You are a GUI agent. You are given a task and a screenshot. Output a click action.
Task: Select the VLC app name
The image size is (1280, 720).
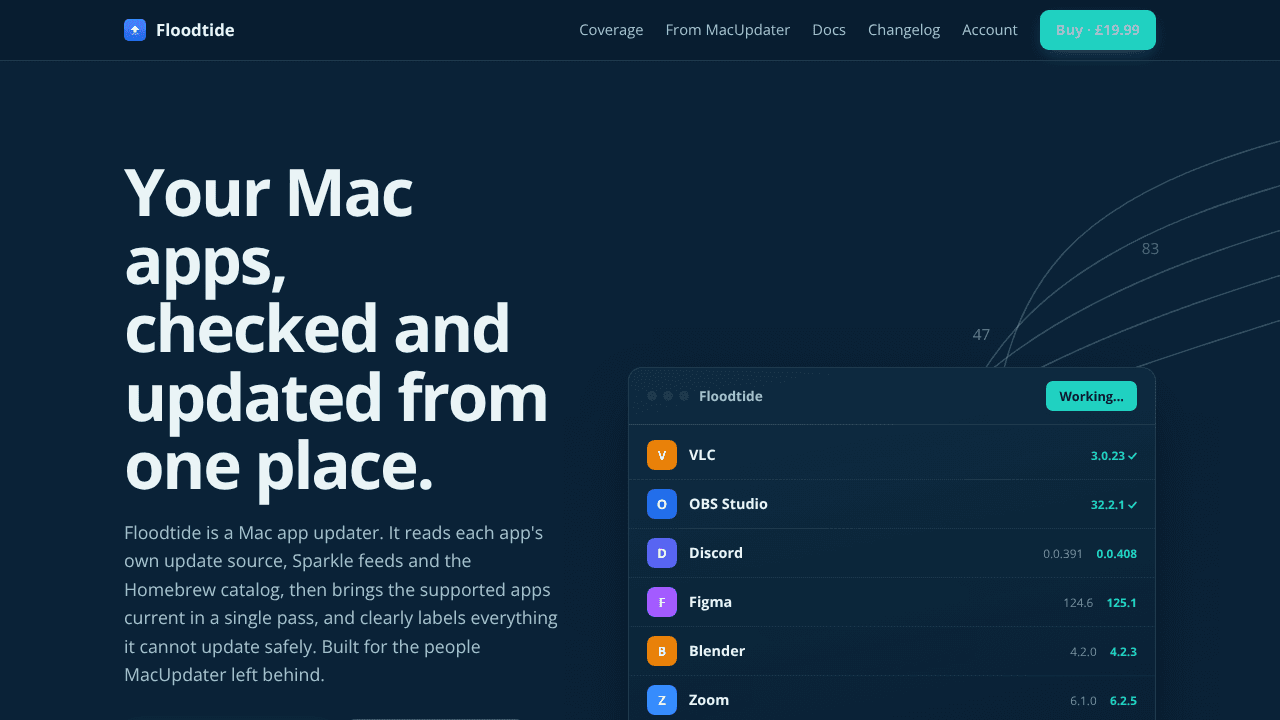coord(702,455)
